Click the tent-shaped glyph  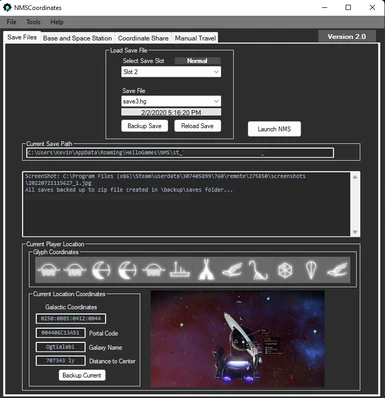click(x=206, y=270)
